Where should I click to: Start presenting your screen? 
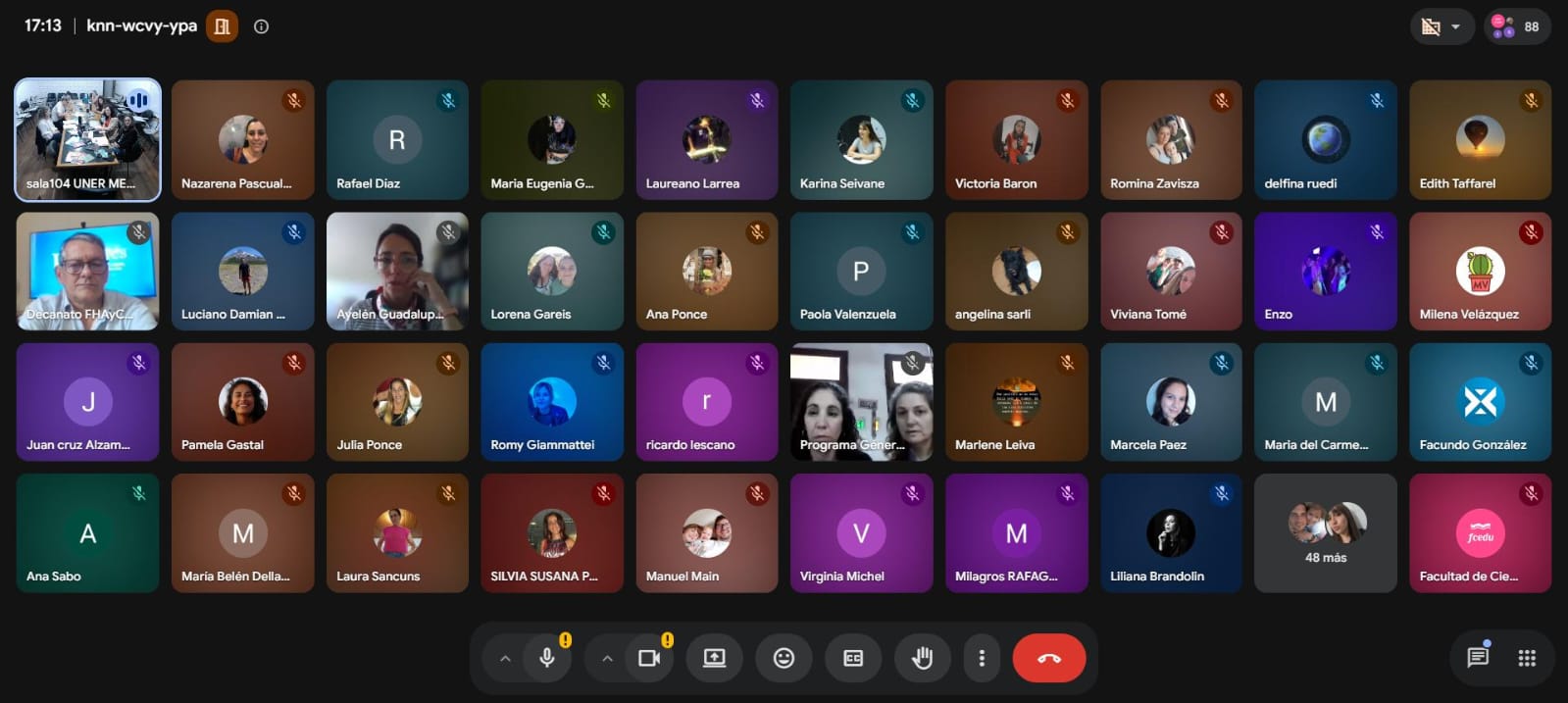[x=714, y=658]
